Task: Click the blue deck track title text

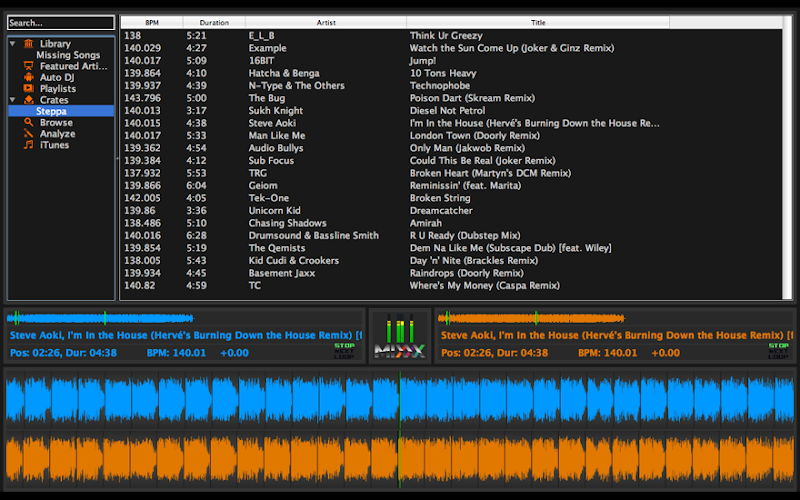Action: tap(186, 335)
